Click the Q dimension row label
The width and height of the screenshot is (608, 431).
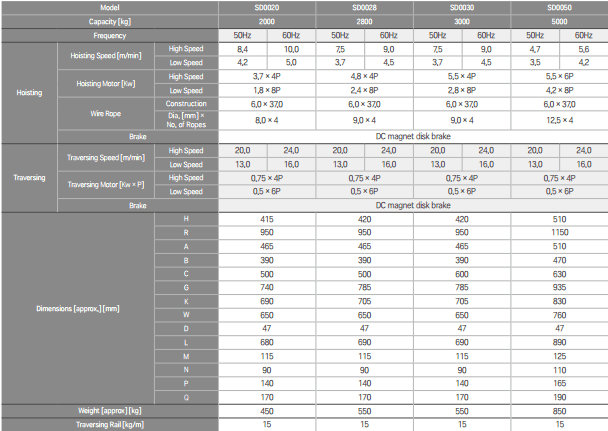186,398
